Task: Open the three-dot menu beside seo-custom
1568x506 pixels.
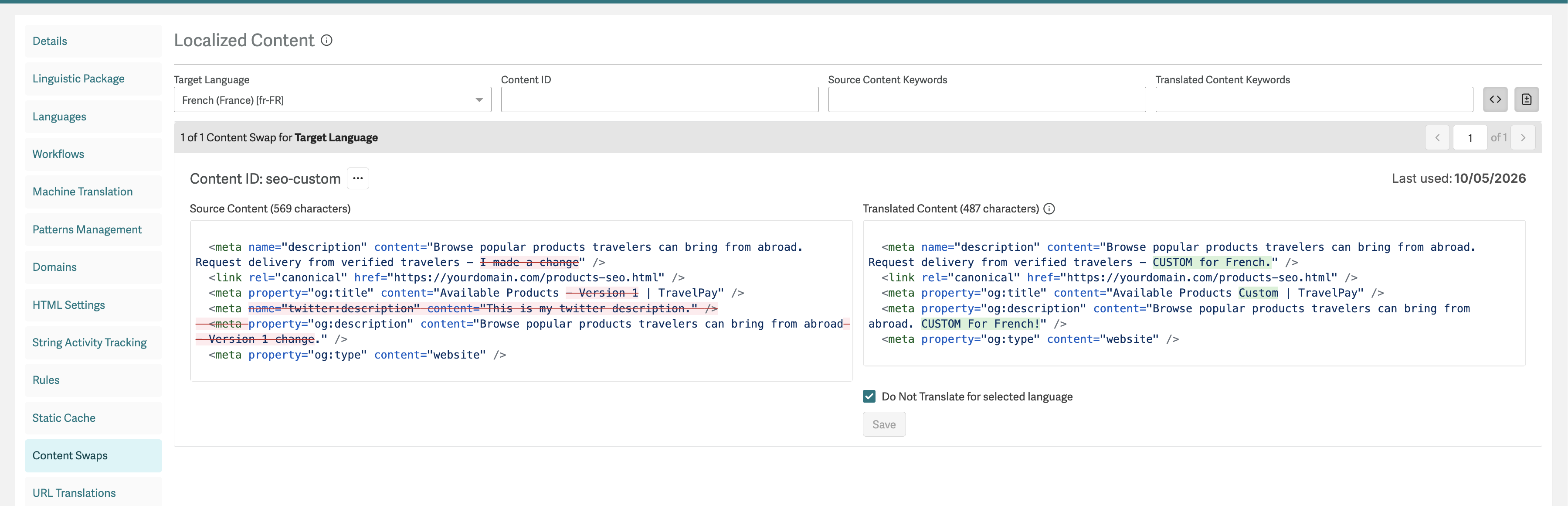Action: pyautogui.click(x=358, y=178)
